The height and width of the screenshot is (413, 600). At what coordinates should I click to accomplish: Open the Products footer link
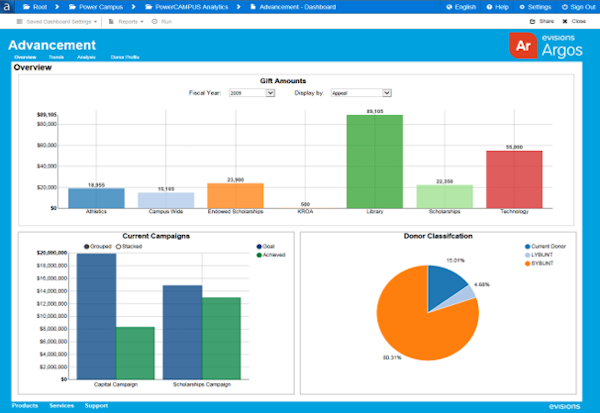[25, 406]
